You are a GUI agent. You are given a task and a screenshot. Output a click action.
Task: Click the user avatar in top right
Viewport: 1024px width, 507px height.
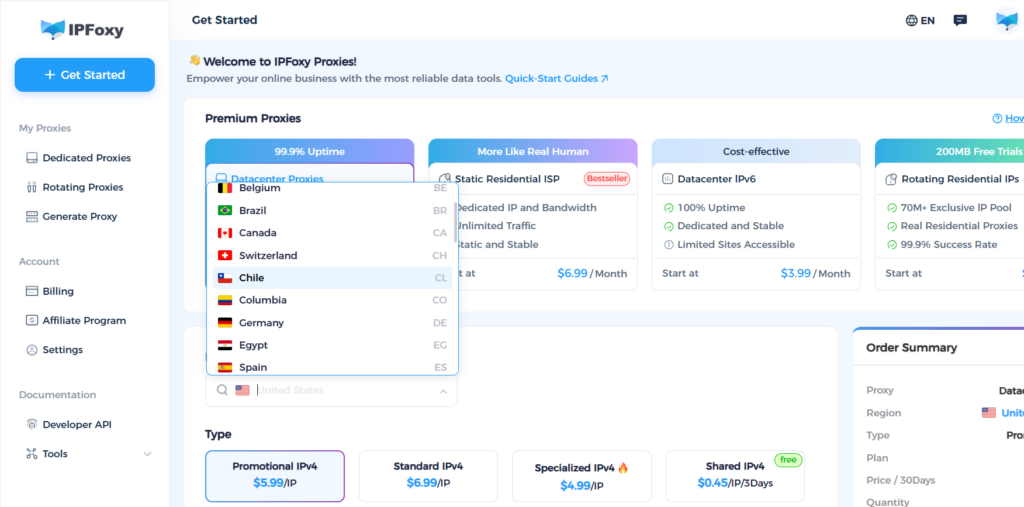click(1006, 21)
